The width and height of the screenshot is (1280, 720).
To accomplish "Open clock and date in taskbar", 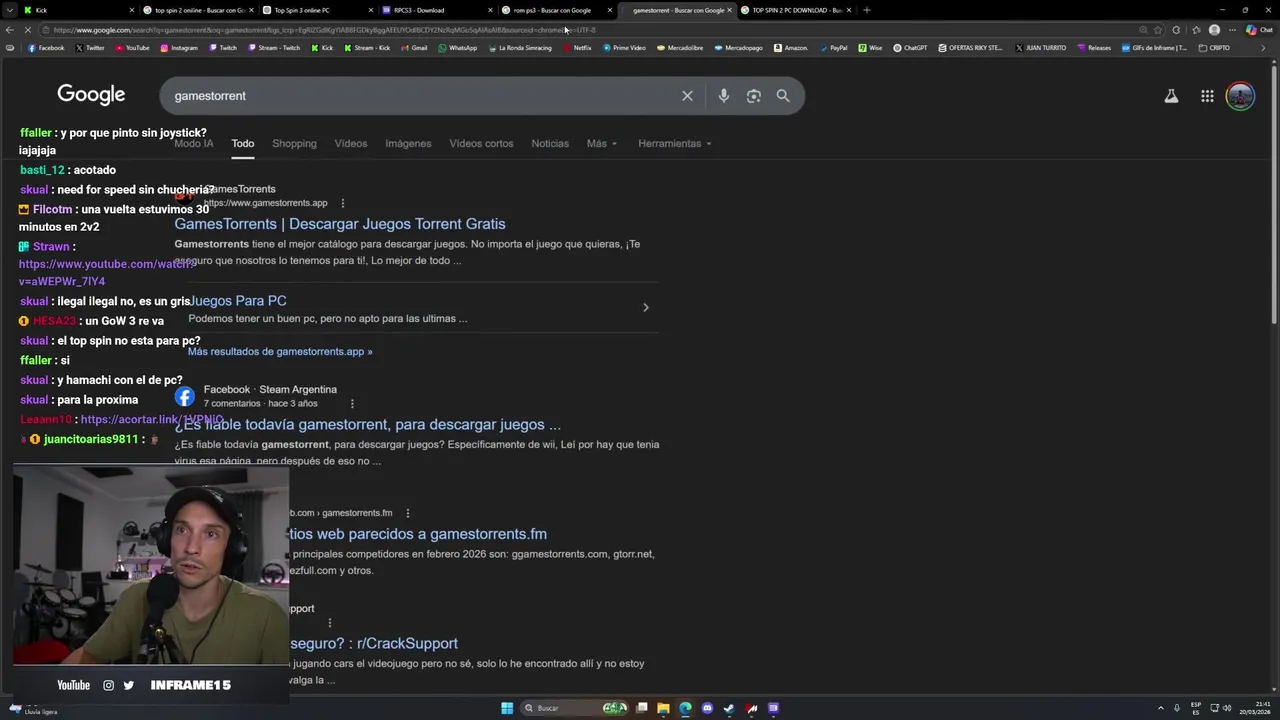I will [1255, 708].
